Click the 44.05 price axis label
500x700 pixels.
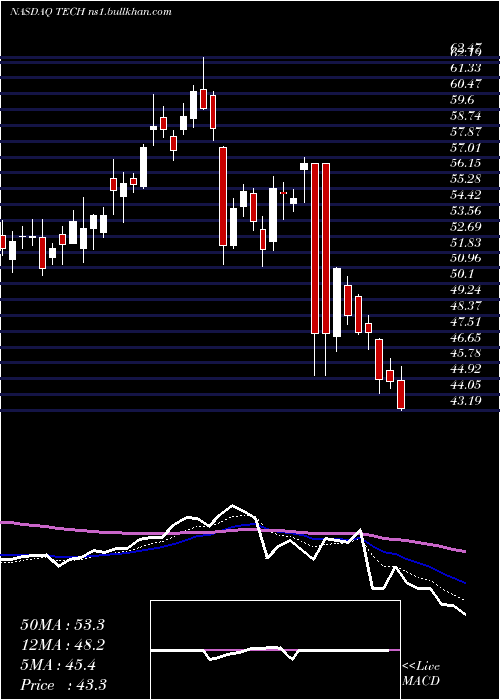click(466, 385)
